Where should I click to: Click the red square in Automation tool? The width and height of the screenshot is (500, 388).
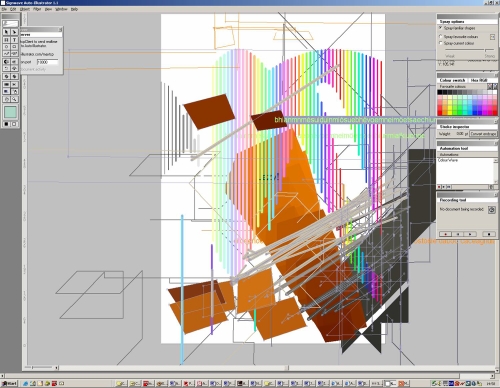(x=439, y=187)
